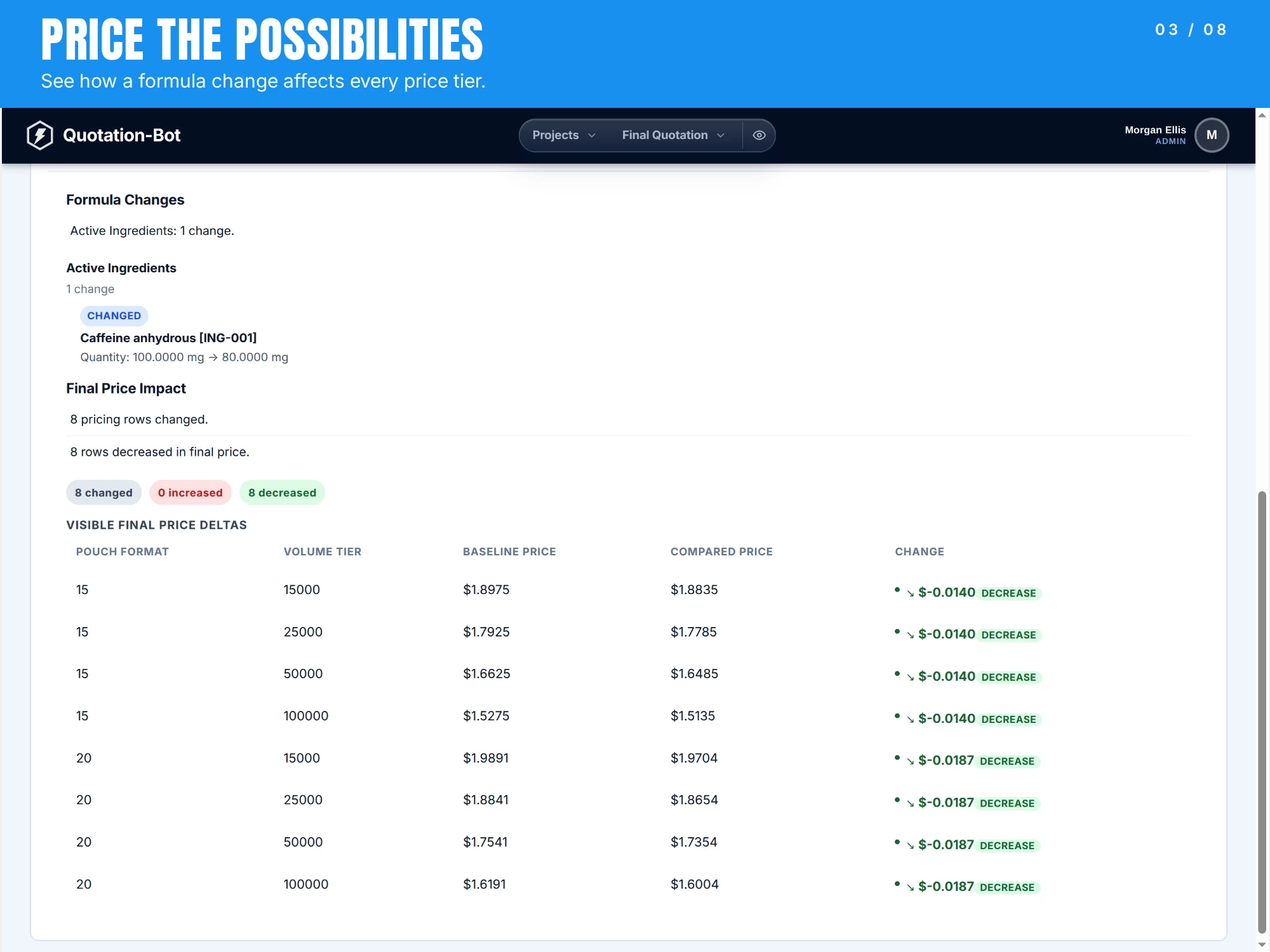Click compared price $1.6485
The height and width of the screenshot is (952, 1270).
[694, 674]
